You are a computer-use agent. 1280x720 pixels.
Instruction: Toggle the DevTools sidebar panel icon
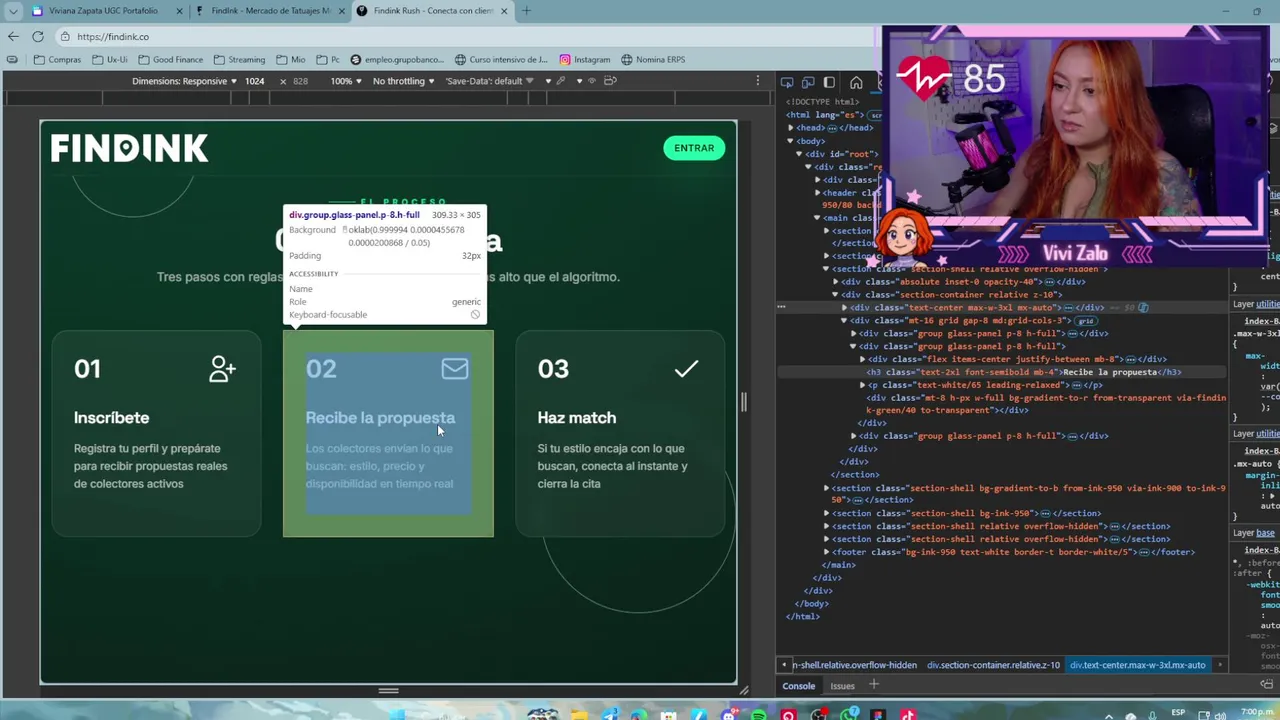pyautogui.click(x=829, y=83)
